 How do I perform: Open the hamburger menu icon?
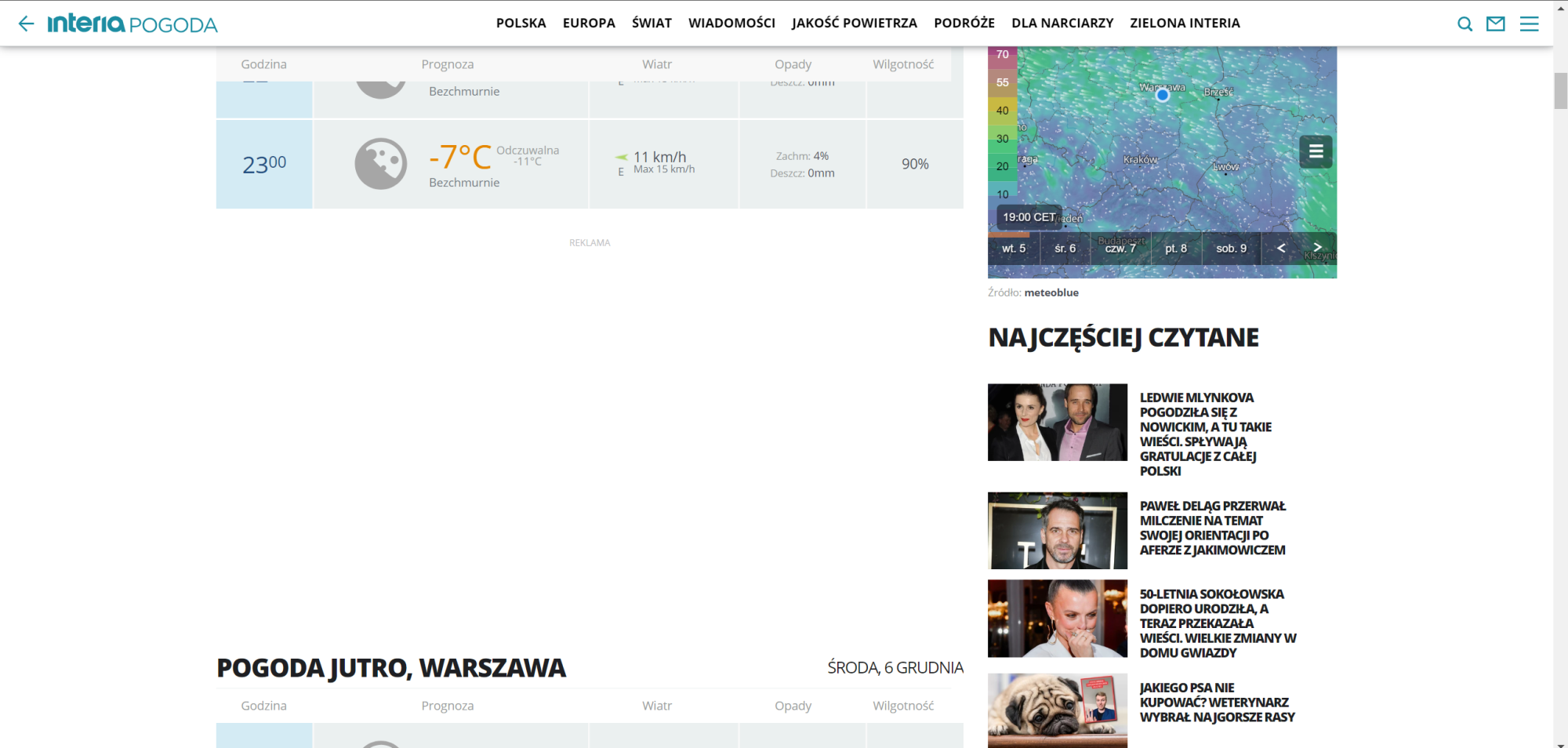point(1528,23)
